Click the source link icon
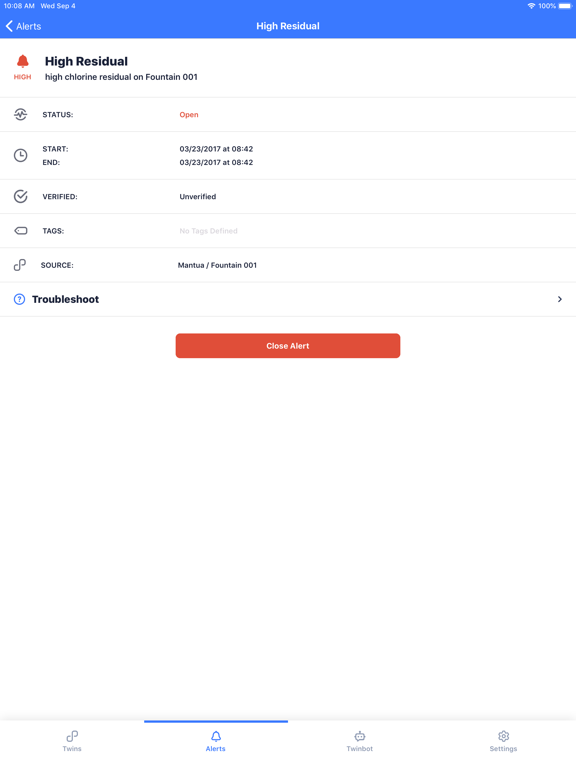The width and height of the screenshot is (576, 768). tap(20, 265)
